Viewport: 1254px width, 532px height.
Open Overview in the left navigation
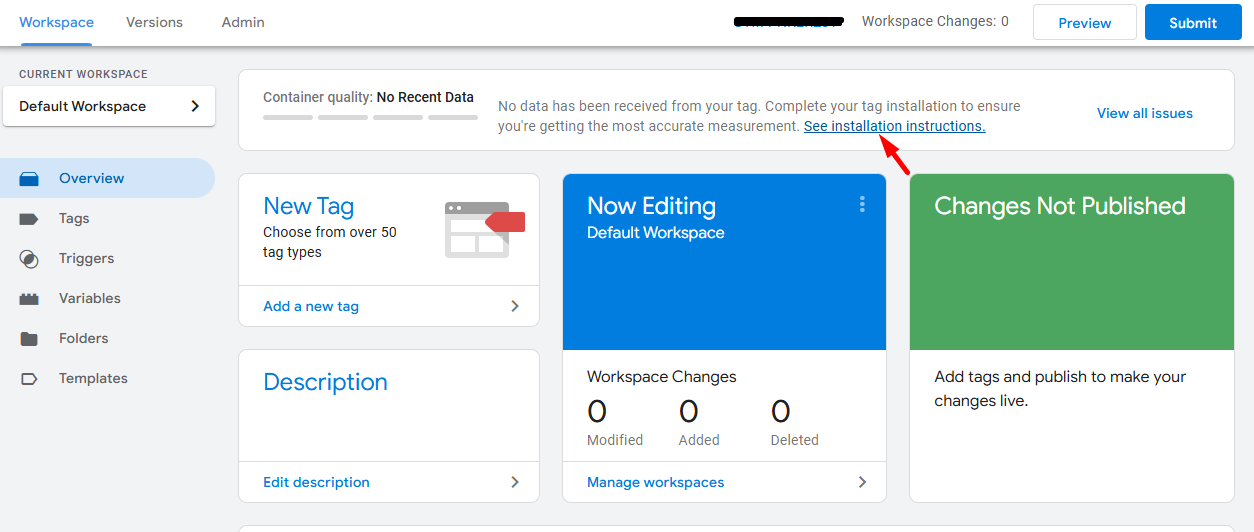coord(107,178)
